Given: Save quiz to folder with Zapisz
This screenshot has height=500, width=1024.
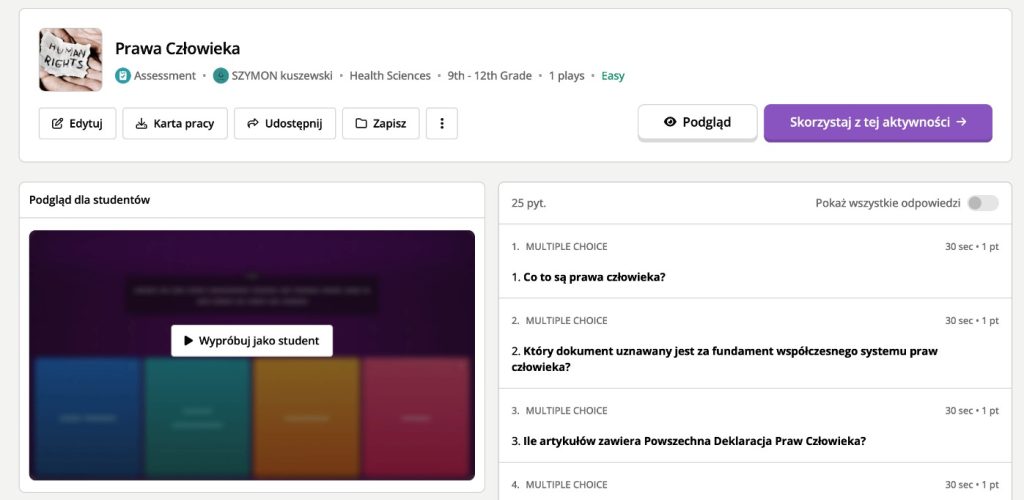Looking at the screenshot, I should pos(380,123).
